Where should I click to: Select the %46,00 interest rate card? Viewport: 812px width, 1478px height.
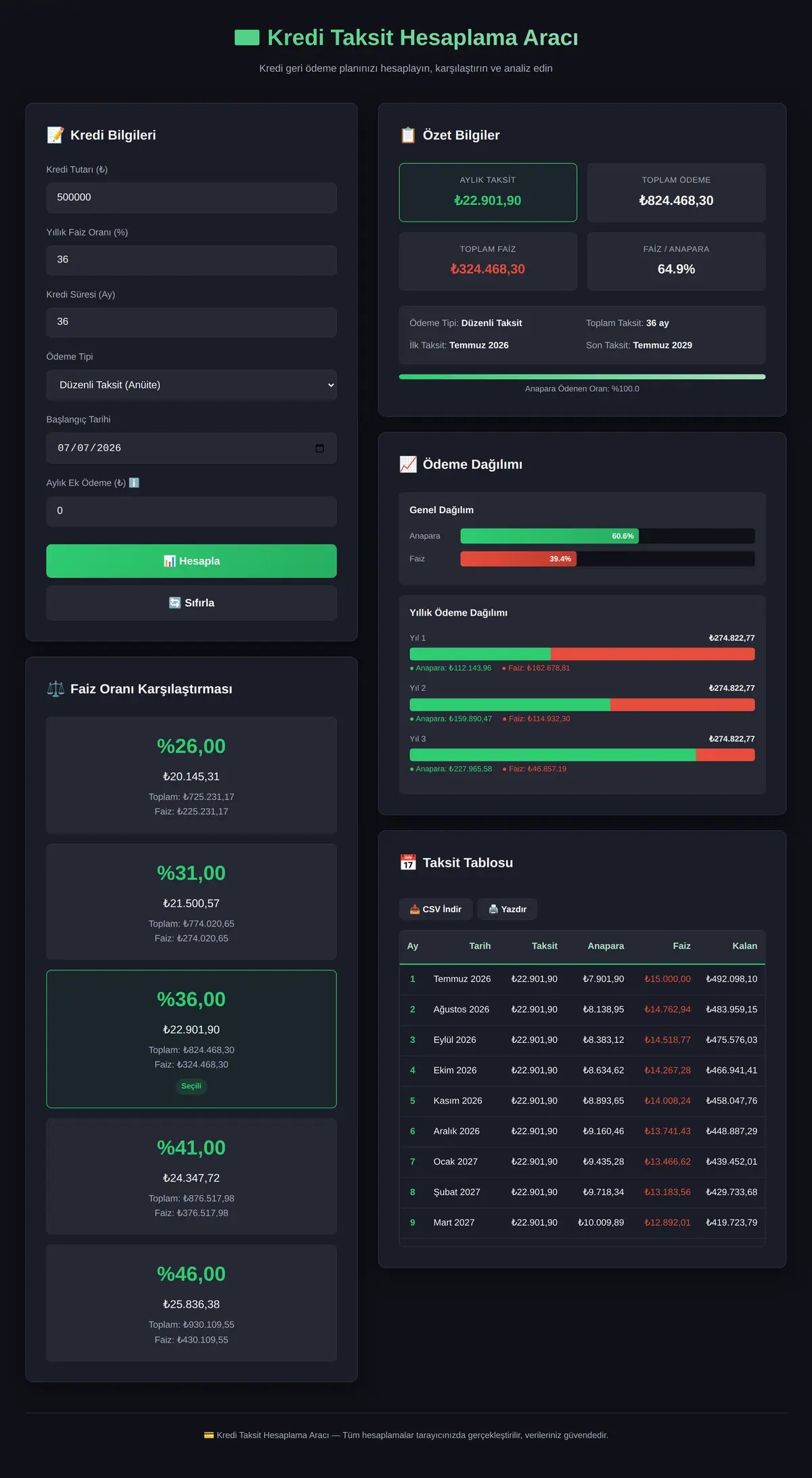[x=191, y=1303]
